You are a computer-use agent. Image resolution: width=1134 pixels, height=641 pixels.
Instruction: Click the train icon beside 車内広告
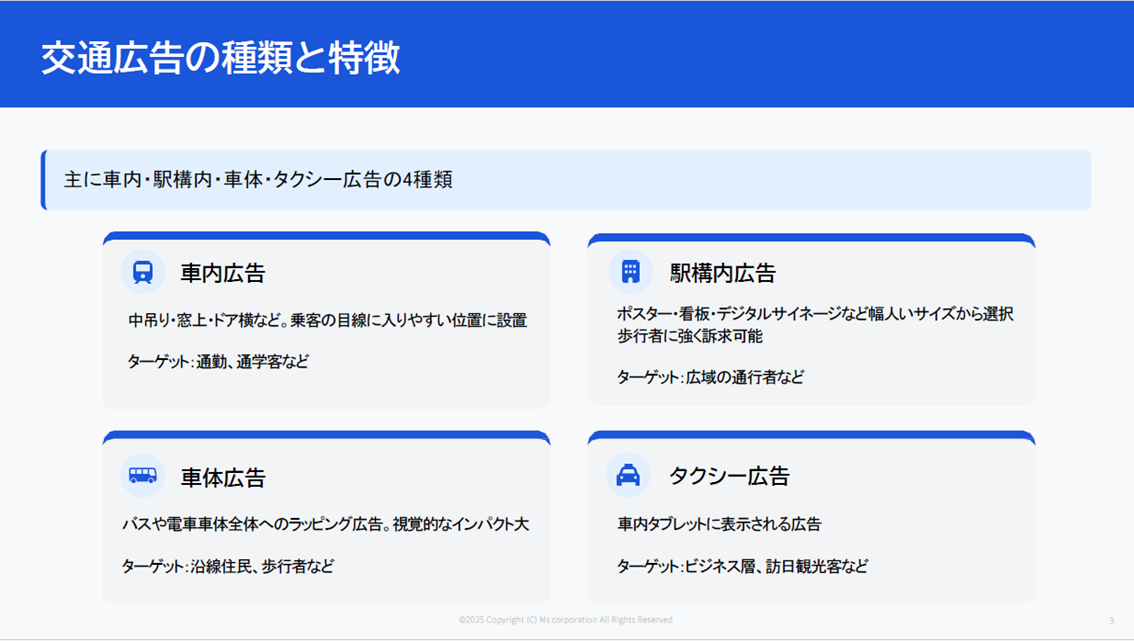coord(143,272)
